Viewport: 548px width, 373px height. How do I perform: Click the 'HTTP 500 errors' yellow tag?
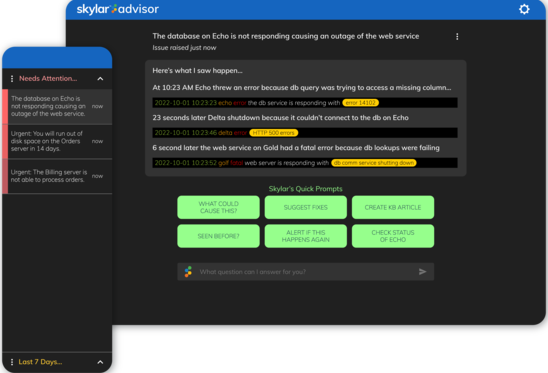click(273, 133)
